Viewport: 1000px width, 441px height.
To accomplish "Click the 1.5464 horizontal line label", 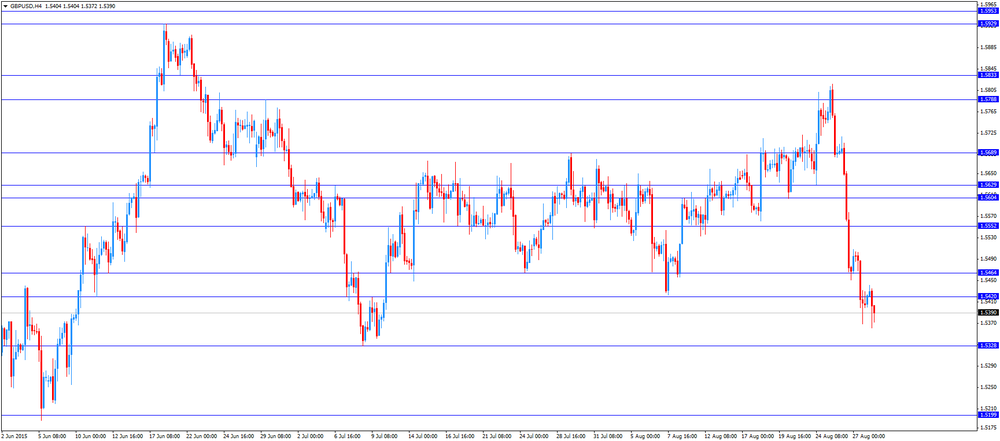I will pos(987,273).
